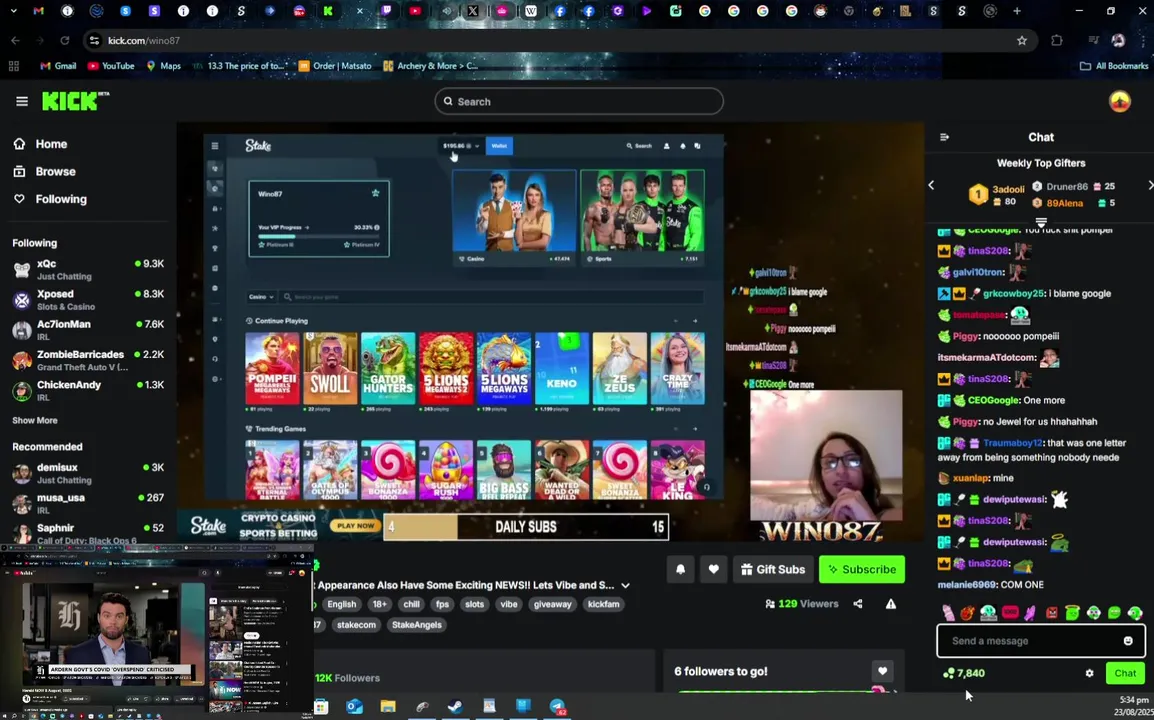Open Steam from the taskbar
The height and width of the screenshot is (720, 1154).
point(456,707)
